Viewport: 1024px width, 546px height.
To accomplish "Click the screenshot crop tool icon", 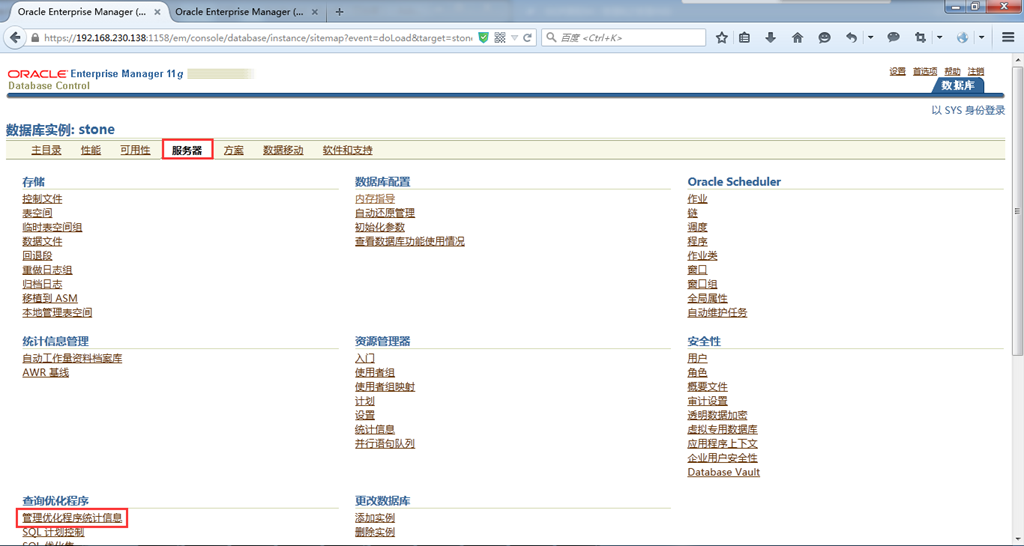I will tap(920, 38).
